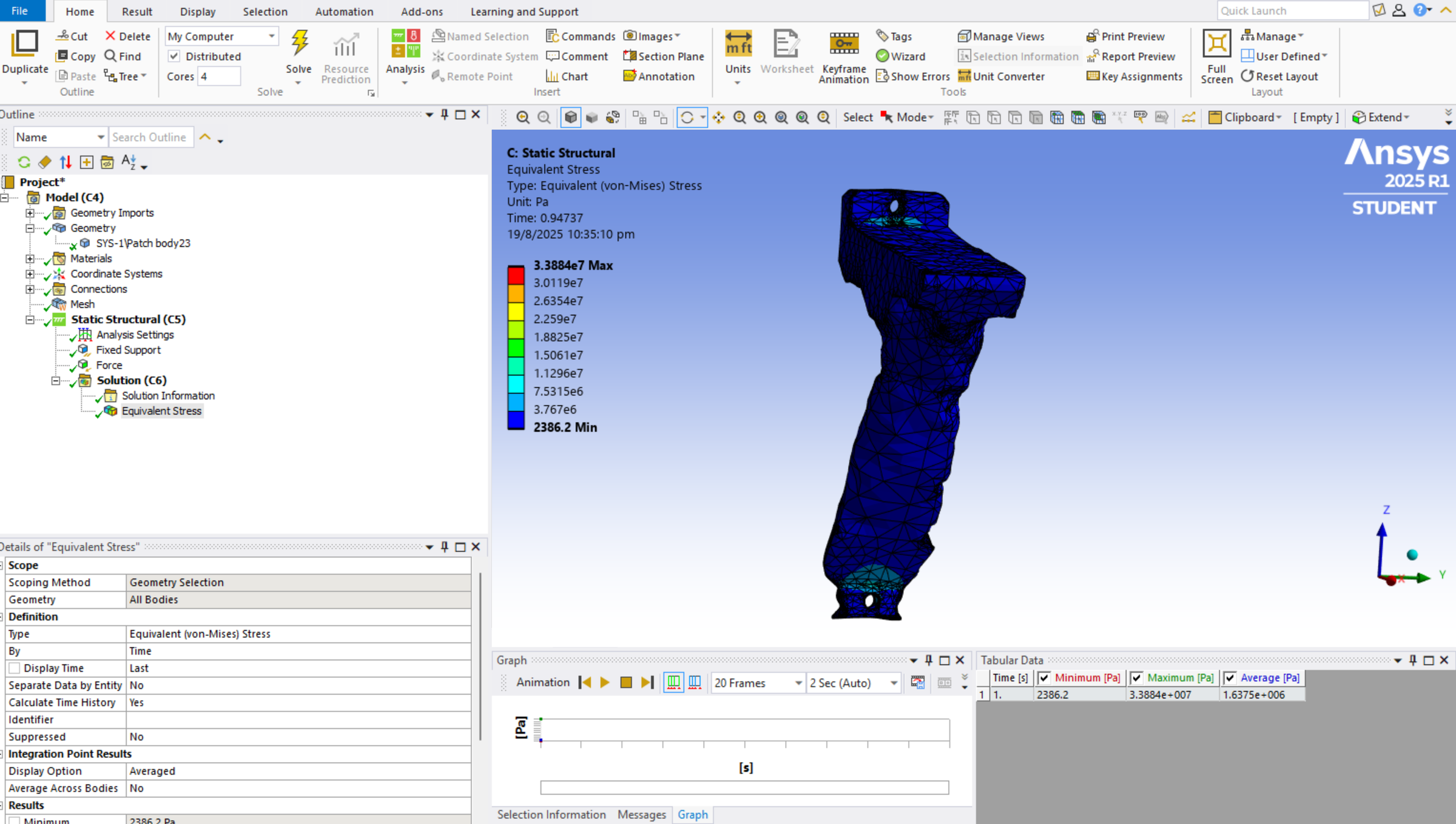Type in the Search Outline field
The height and width of the screenshot is (824, 1456).
tap(150, 136)
